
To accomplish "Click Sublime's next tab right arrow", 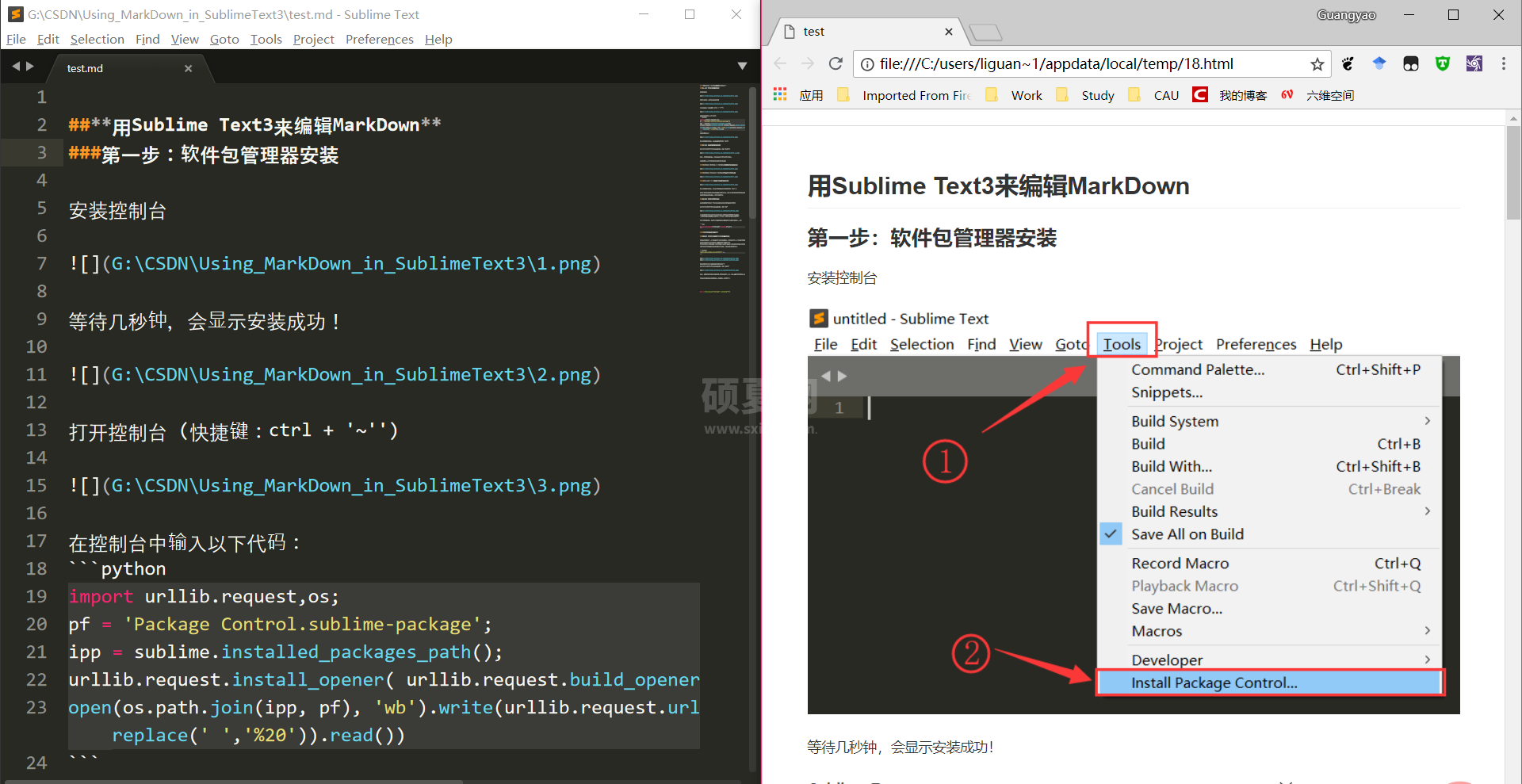I will click(30, 67).
